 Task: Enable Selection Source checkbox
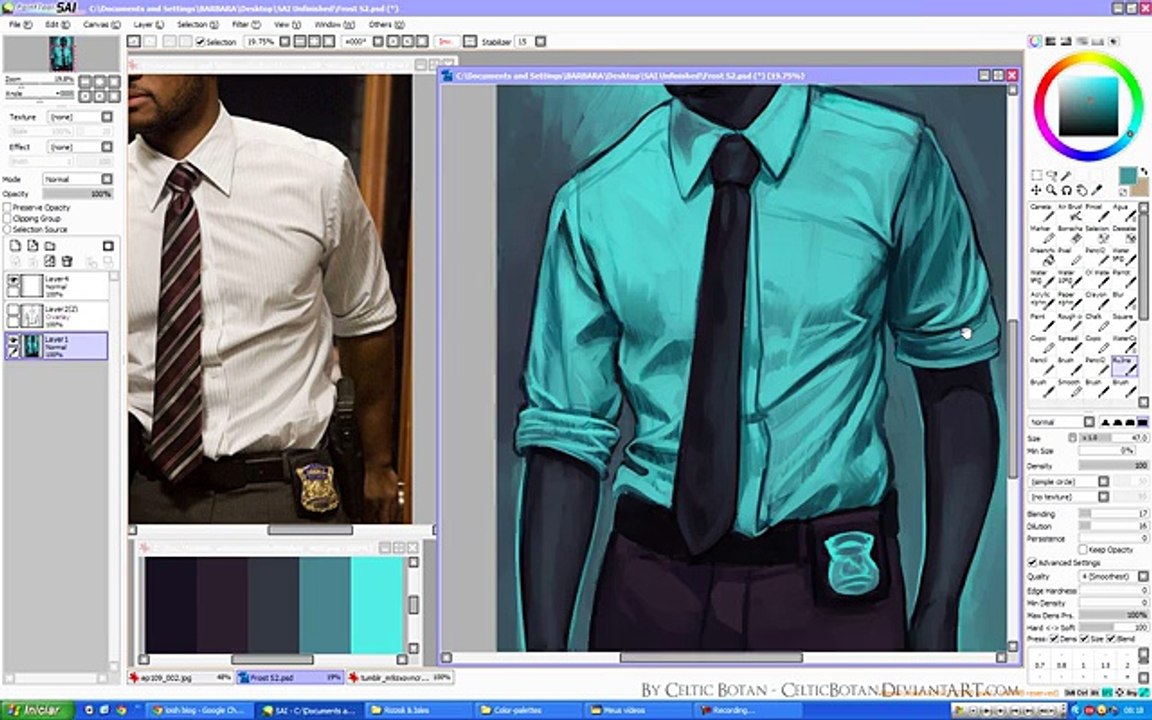pos(7,230)
